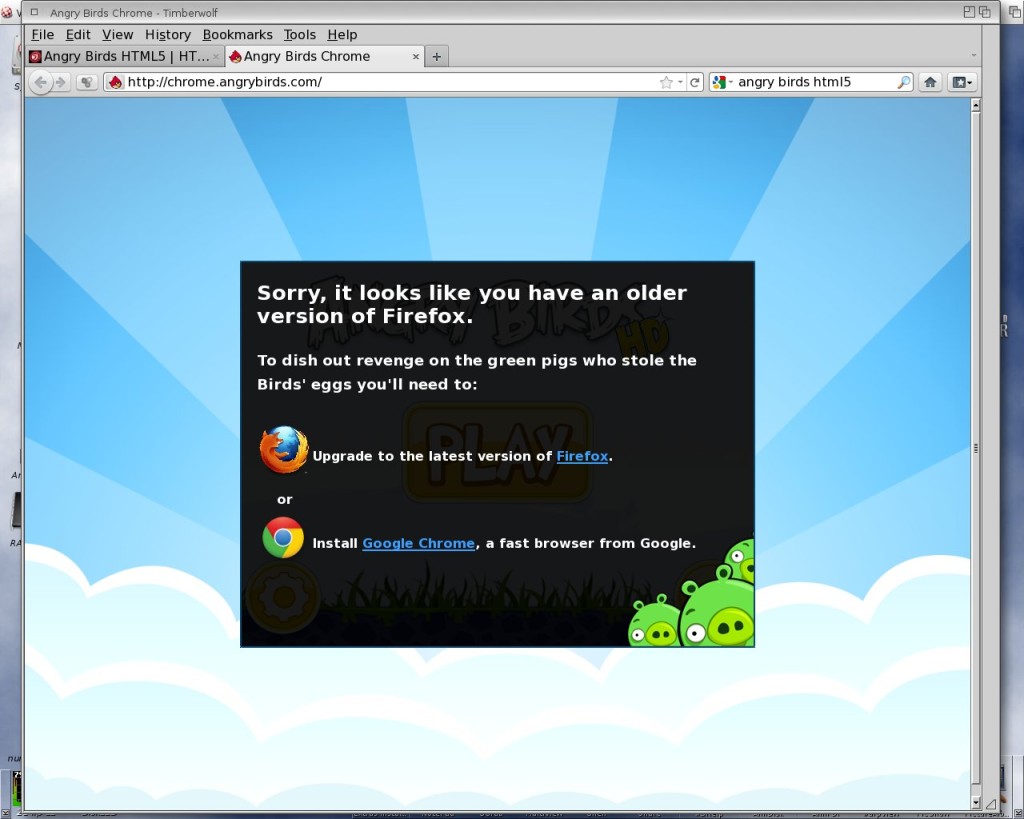Maximize the Timberwolf window

(x=969, y=12)
